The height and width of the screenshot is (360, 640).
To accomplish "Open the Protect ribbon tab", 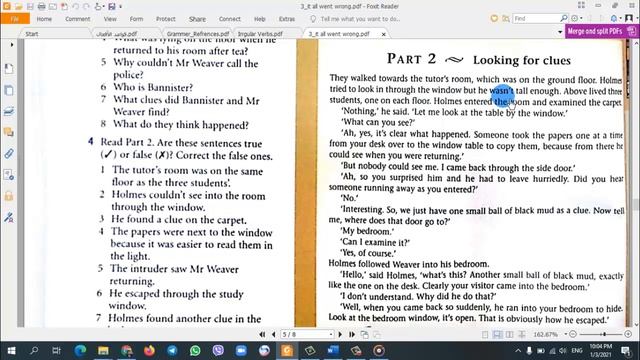I will [x=165, y=19].
